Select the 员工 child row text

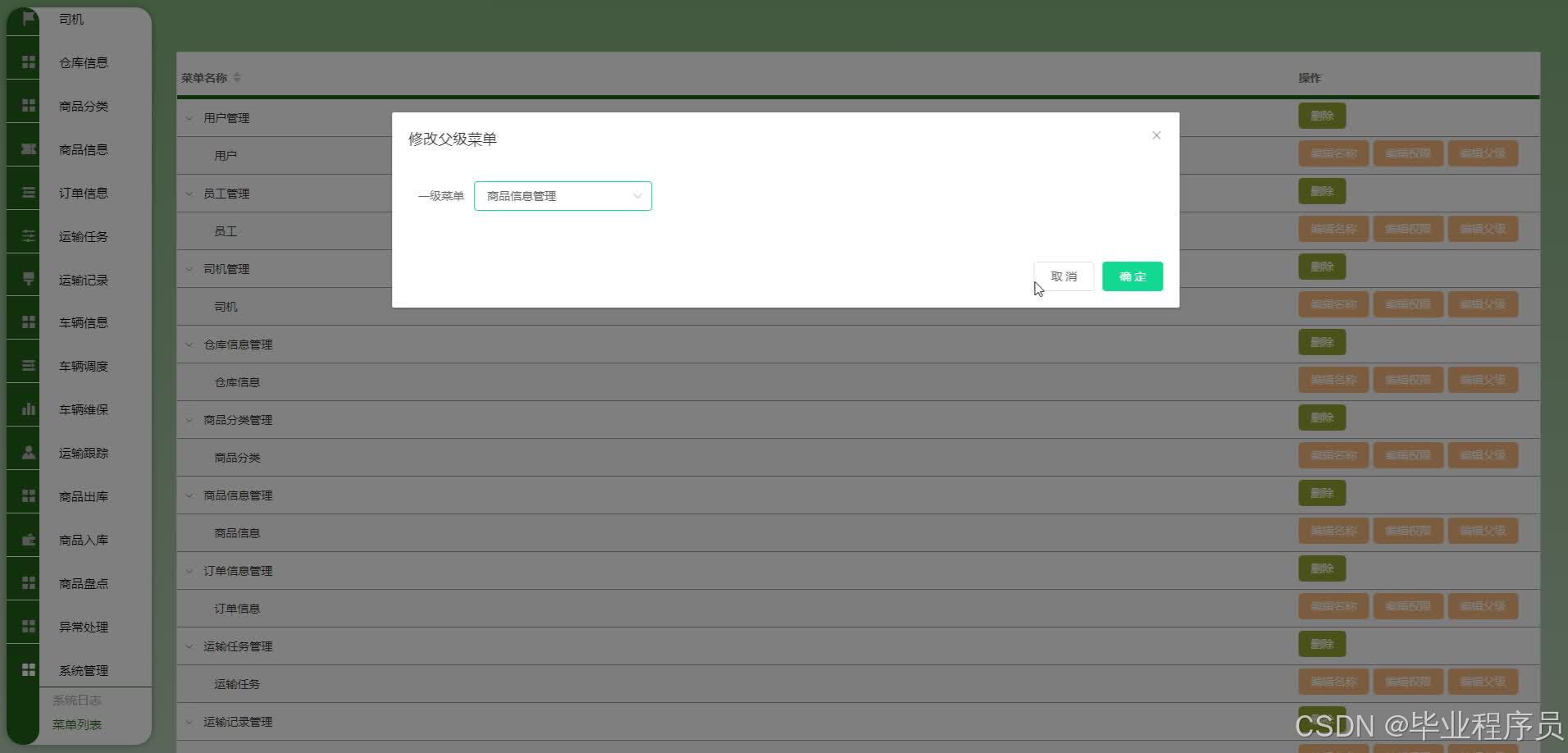tap(226, 231)
